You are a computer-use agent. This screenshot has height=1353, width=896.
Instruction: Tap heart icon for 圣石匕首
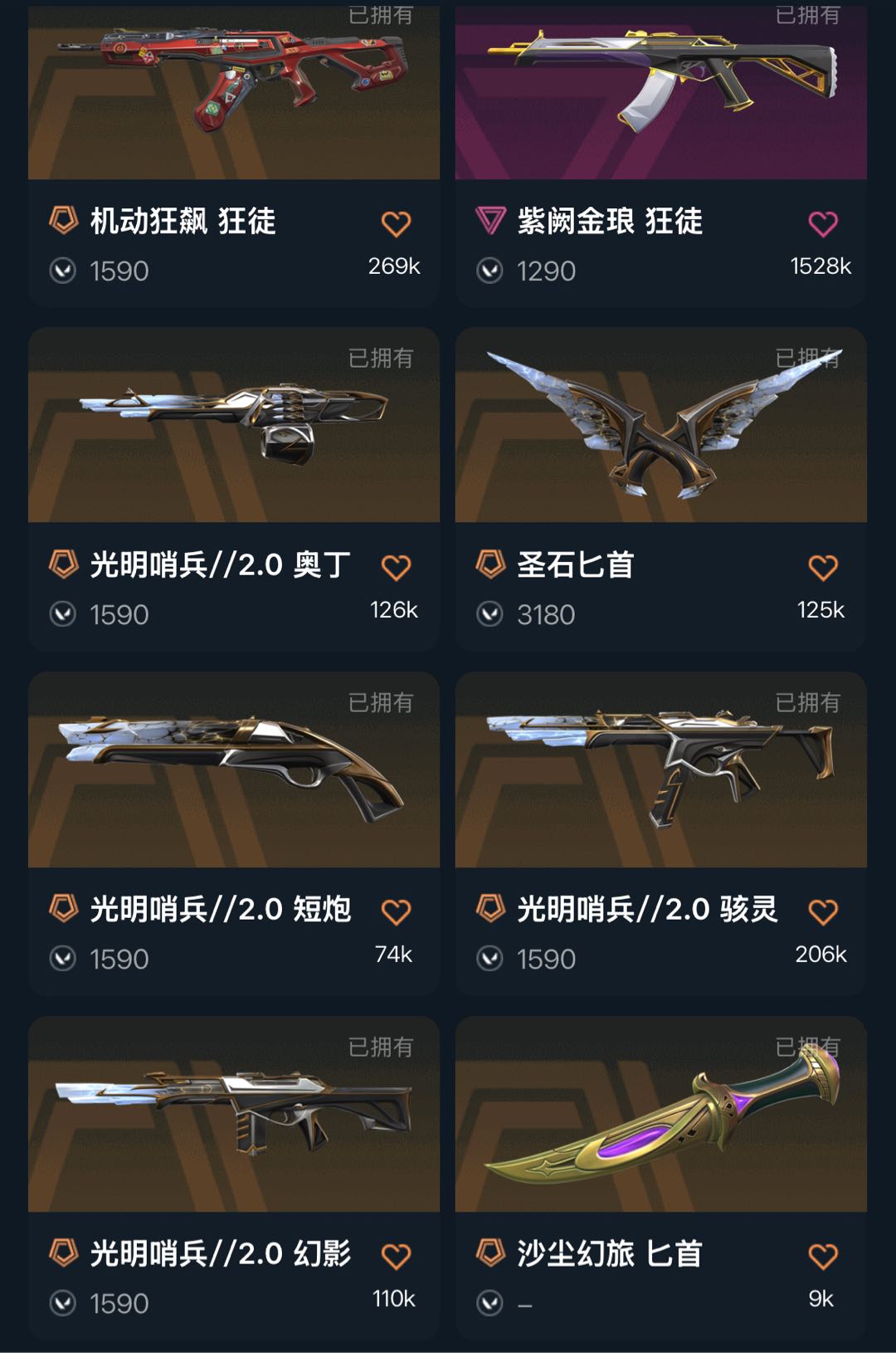click(823, 568)
